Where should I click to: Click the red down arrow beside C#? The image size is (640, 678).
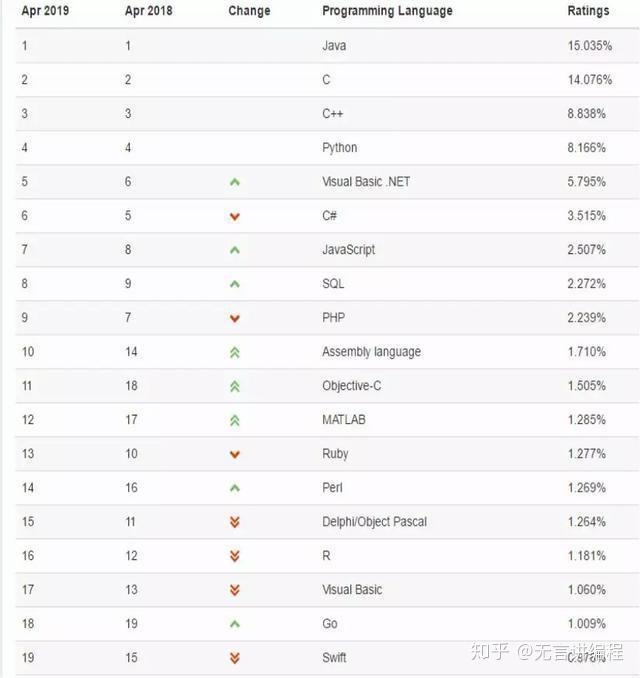click(x=235, y=216)
